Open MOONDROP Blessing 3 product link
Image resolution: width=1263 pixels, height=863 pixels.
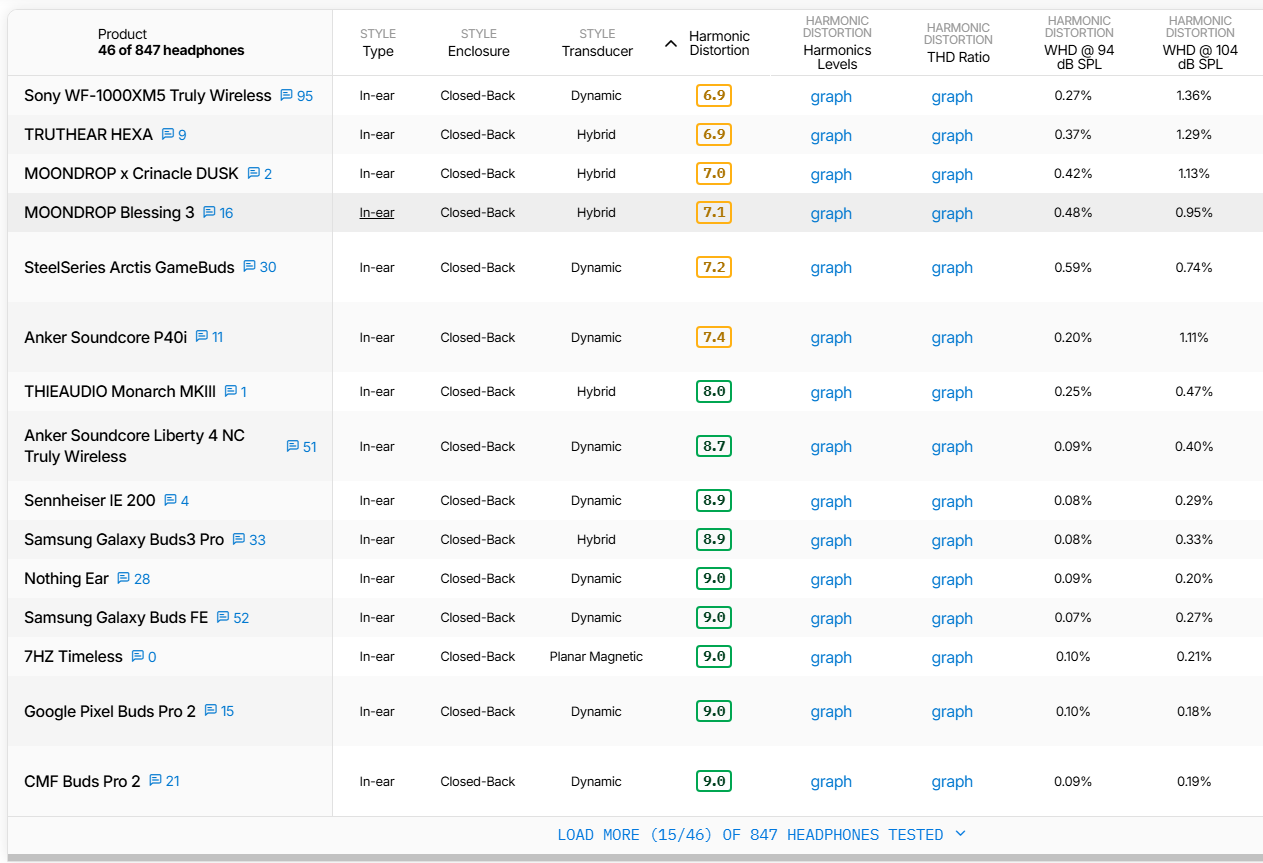(x=109, y=213)
